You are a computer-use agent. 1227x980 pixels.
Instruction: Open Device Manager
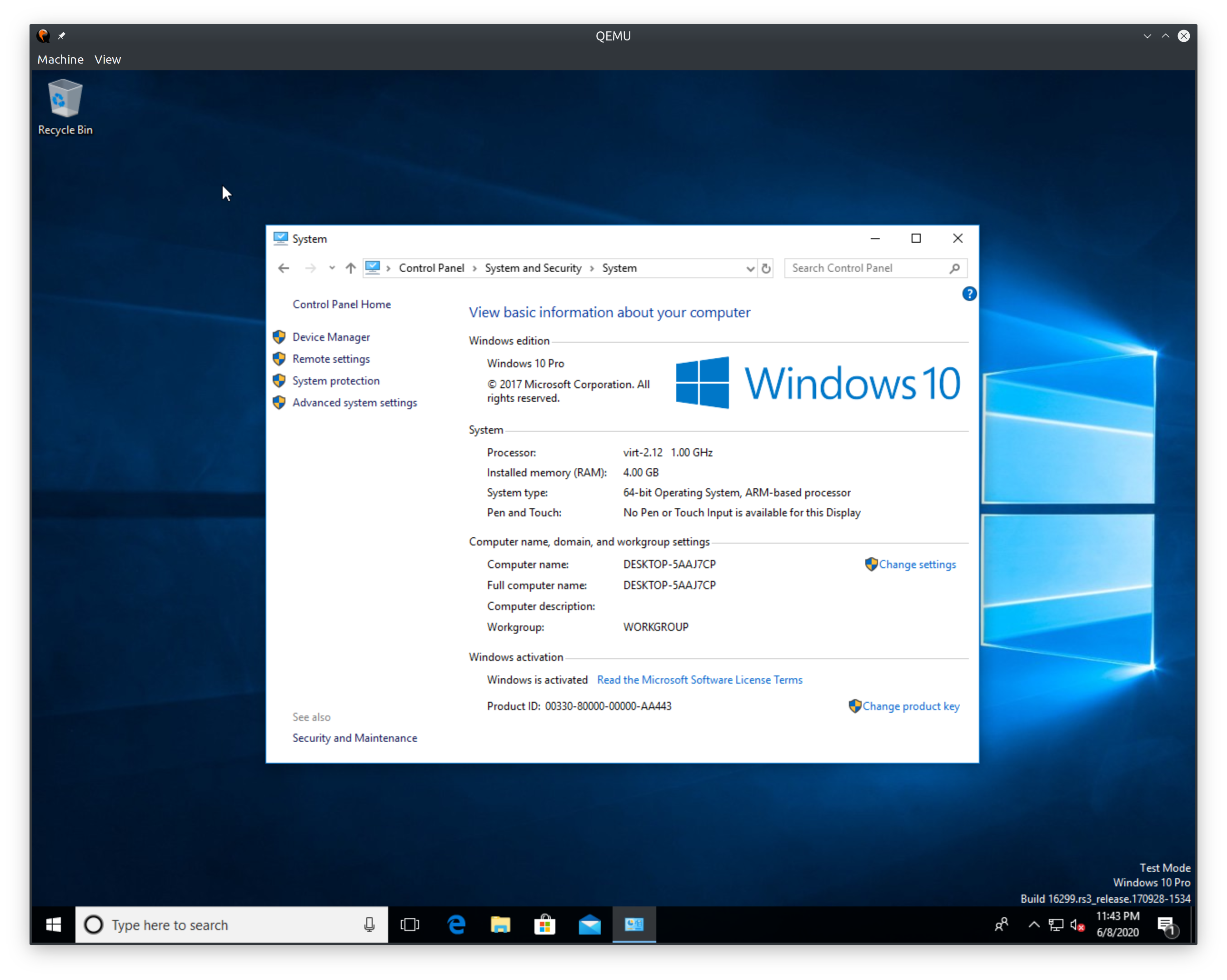click(331, 337)
